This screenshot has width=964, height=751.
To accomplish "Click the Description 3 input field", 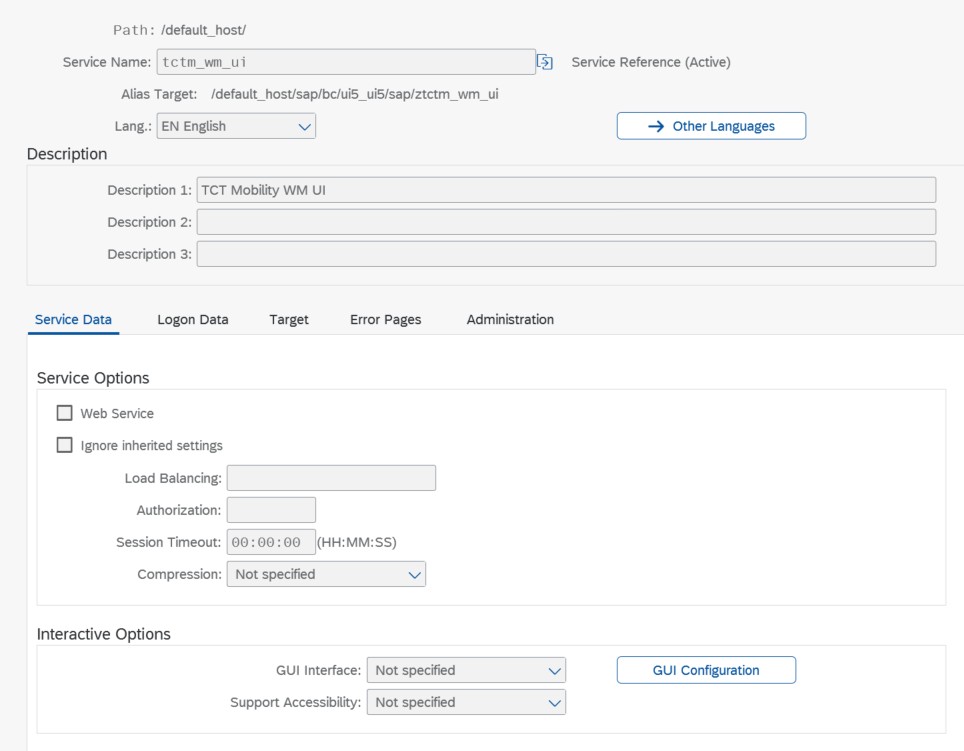I will (x=566, y=254).
